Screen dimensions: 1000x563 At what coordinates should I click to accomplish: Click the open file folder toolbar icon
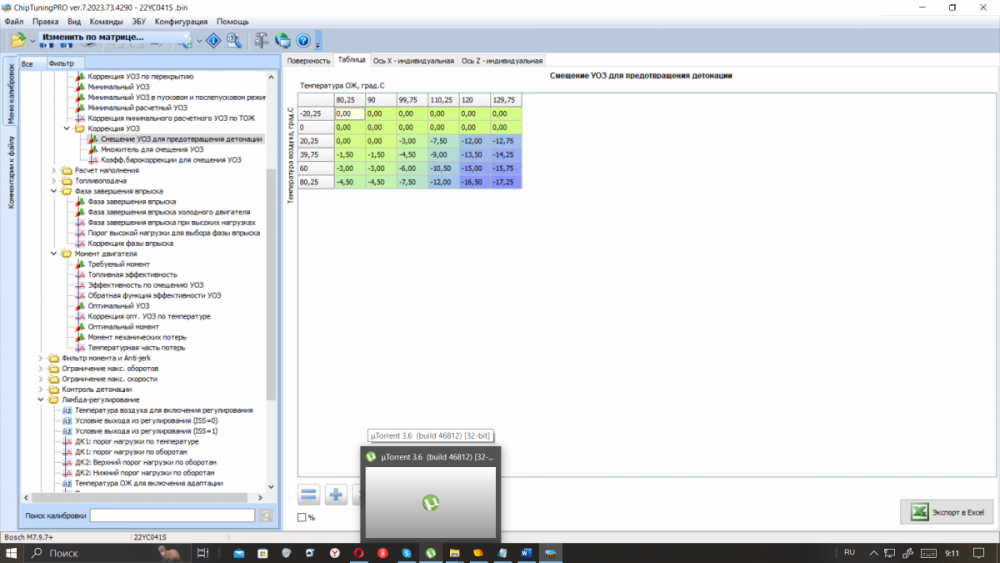click(17, 40)
